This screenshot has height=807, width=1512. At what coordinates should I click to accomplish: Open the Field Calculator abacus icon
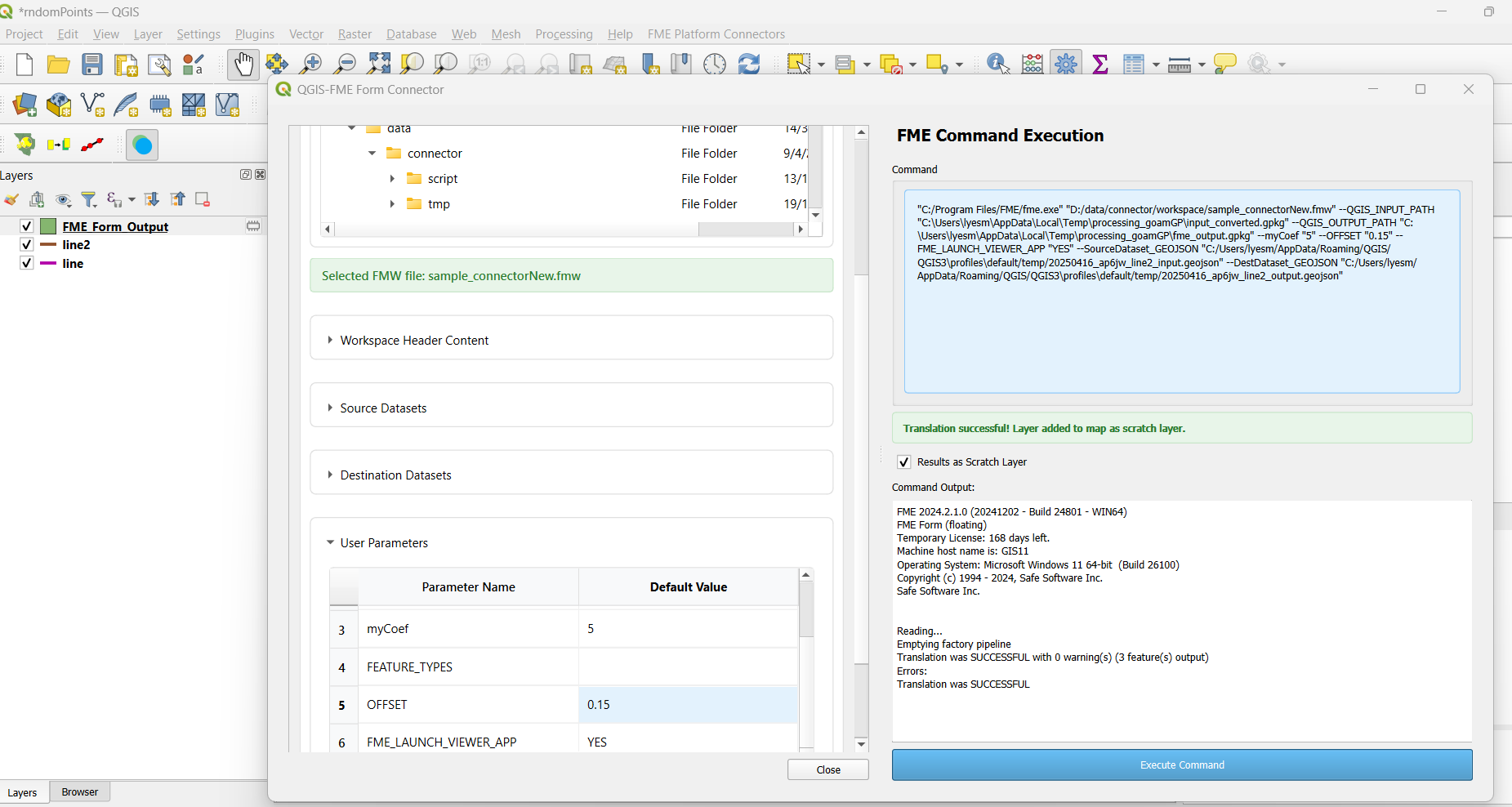click(1033, 64)
